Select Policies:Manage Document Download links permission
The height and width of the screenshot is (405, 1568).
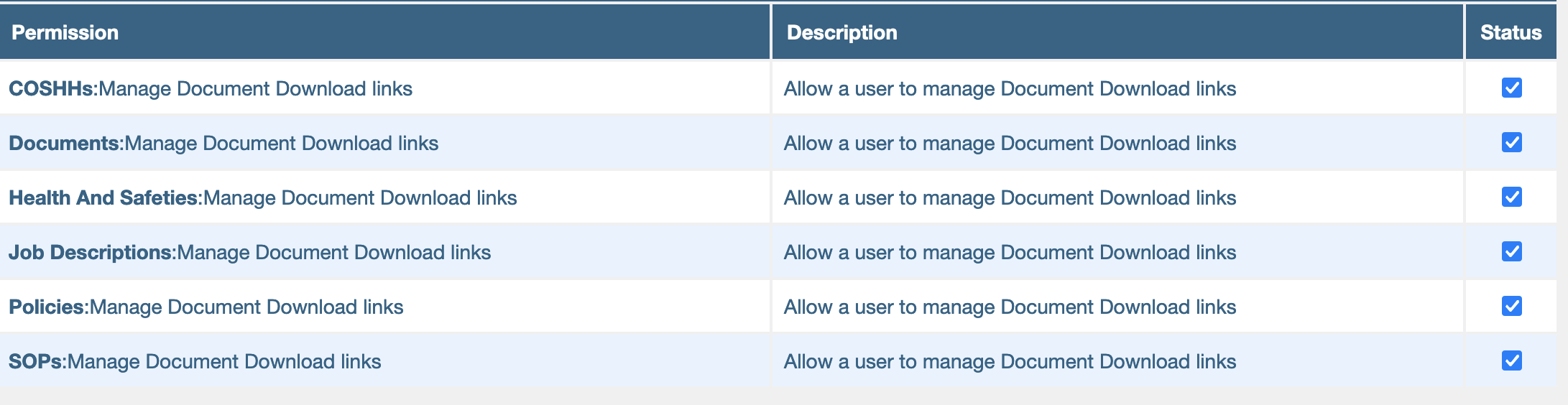click(x=206, y=307)
